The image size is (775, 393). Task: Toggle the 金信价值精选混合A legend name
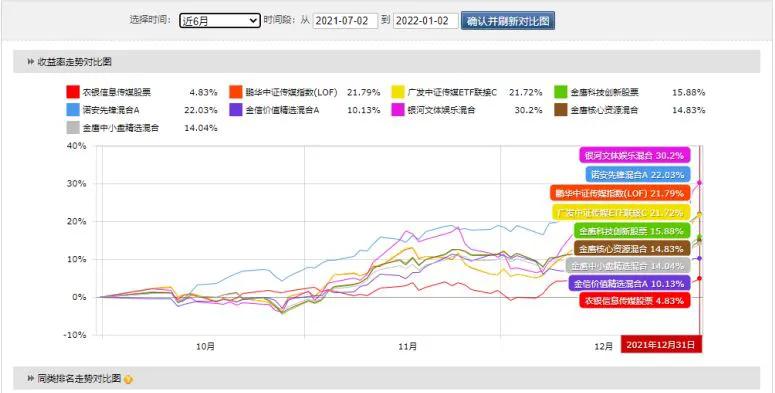[x=282, y=110]
